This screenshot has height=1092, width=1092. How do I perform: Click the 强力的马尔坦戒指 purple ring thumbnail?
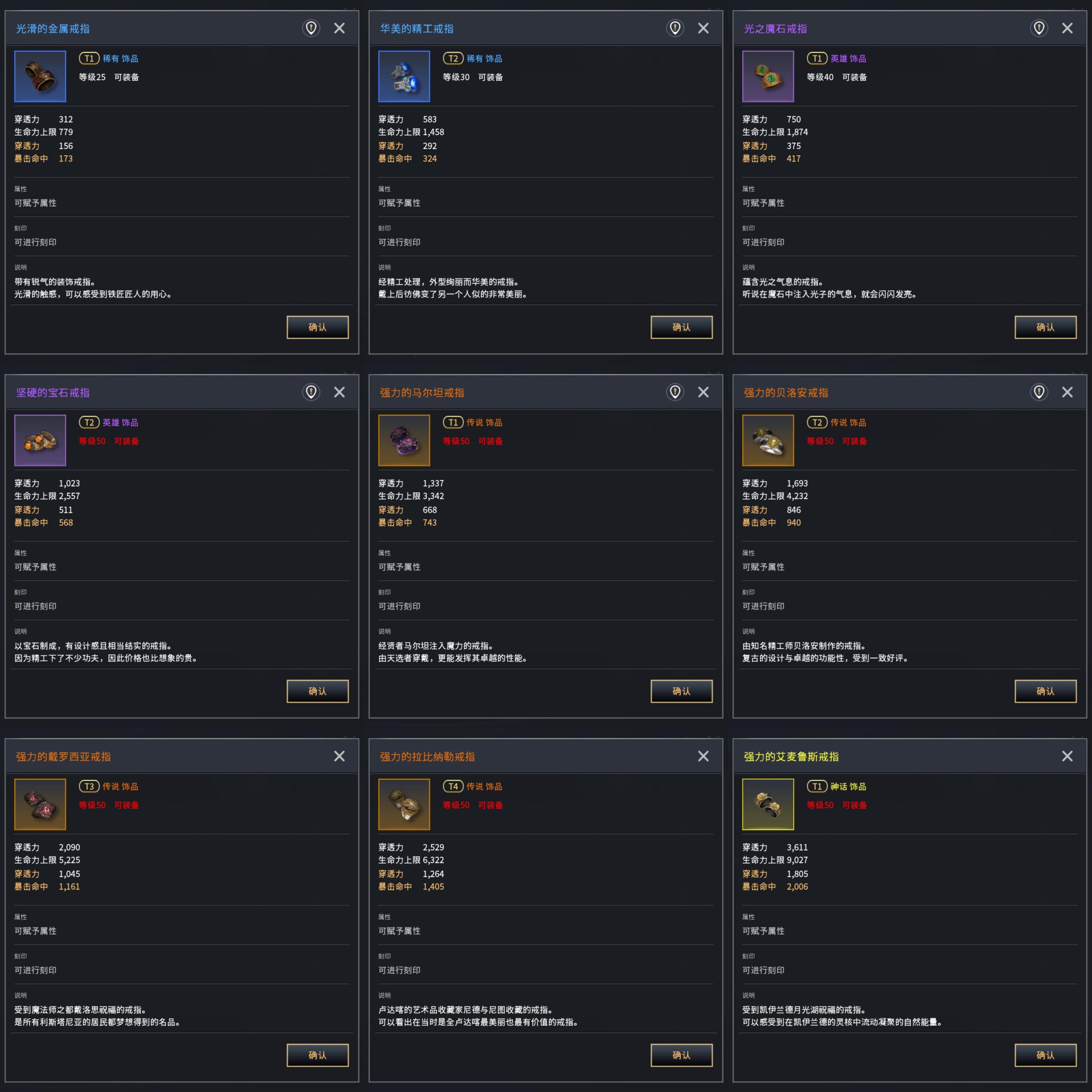click(404, 440)
